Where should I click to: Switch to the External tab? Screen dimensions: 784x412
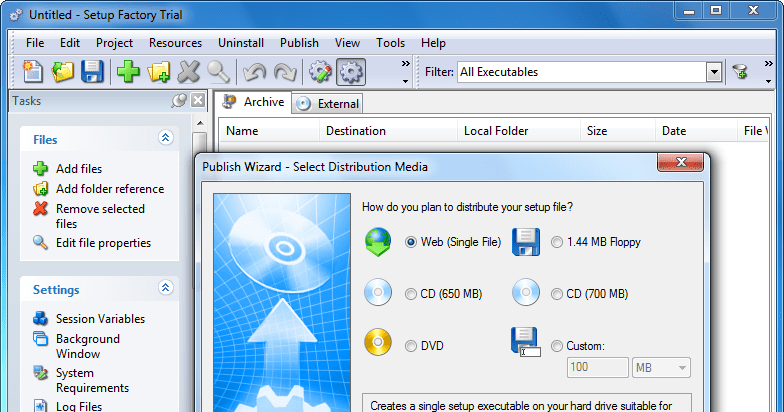pos(328,104)
